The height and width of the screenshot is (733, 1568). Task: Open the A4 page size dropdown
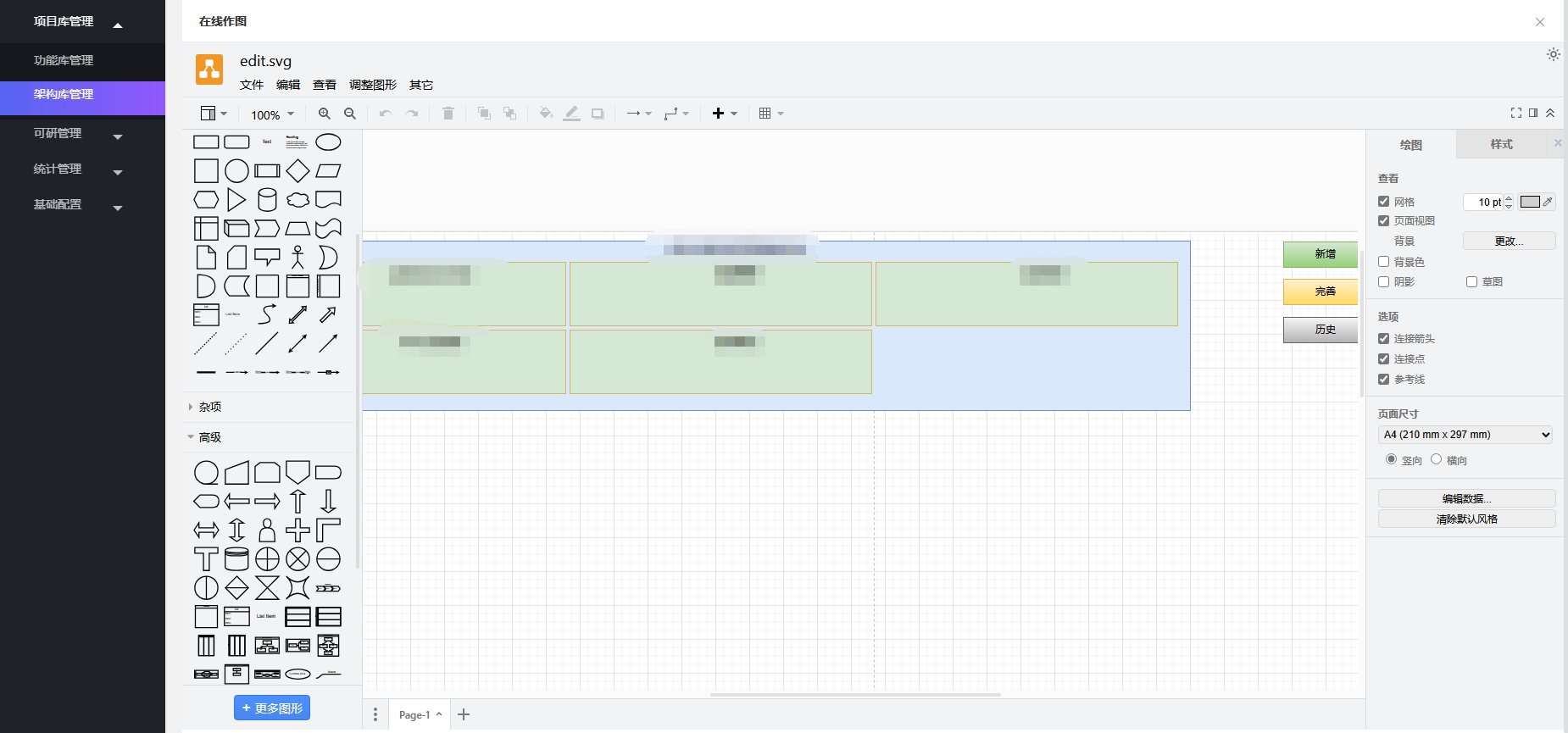pyautogui.click(x=1465, y=435)
